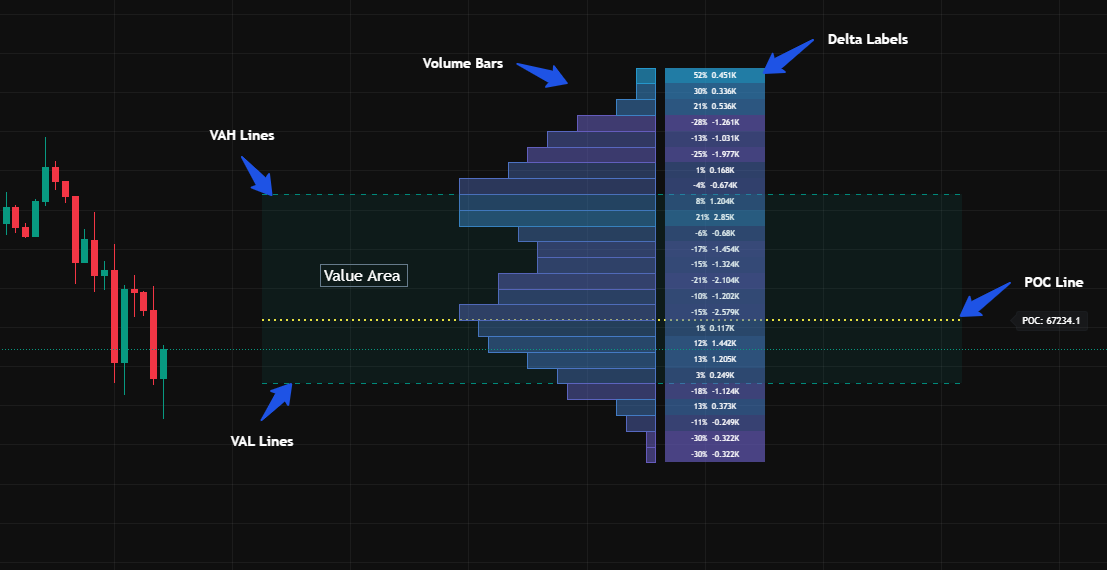The image size is (1107, 570).
Task: Click the blue arrow above VAL Lines
Action: click(276, 401)
